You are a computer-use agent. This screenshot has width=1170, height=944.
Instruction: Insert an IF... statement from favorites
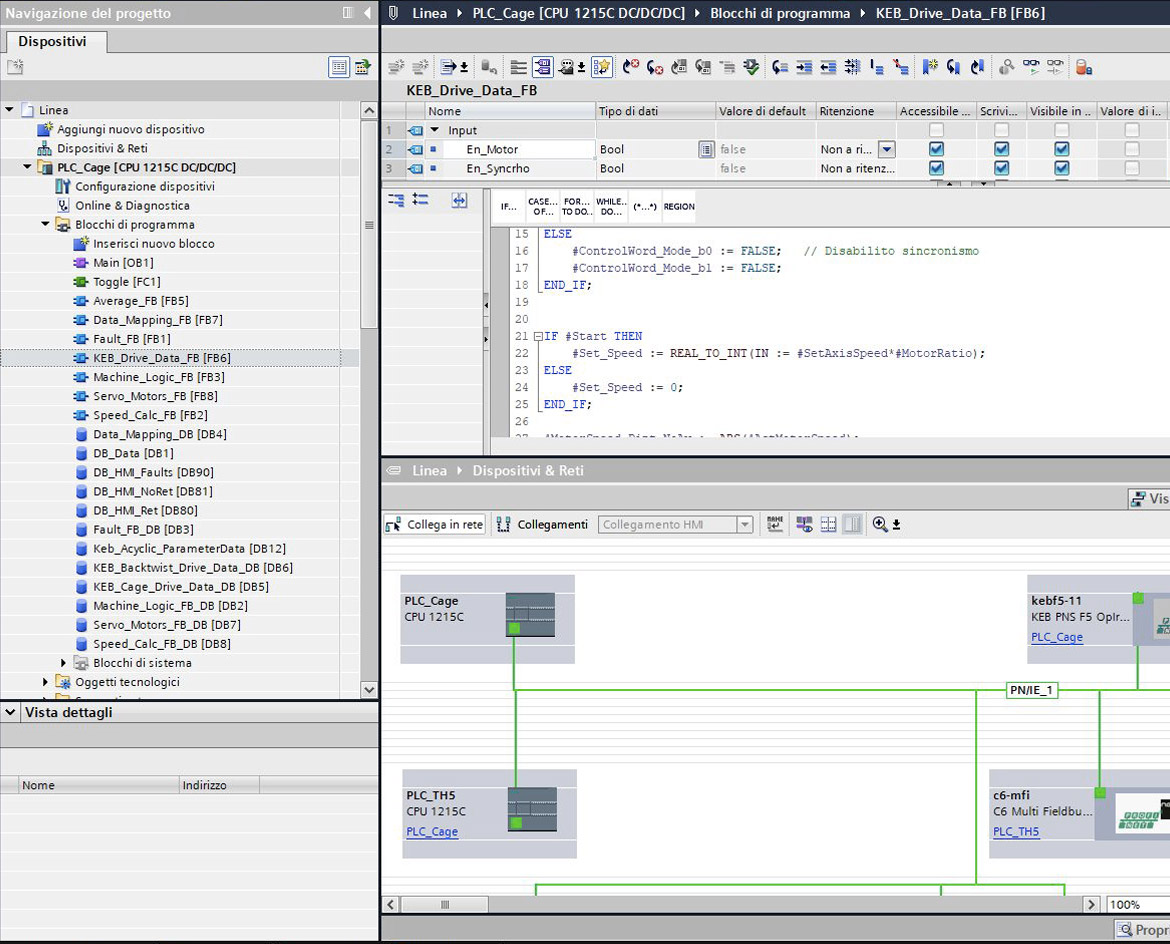(x=509, y=206)
